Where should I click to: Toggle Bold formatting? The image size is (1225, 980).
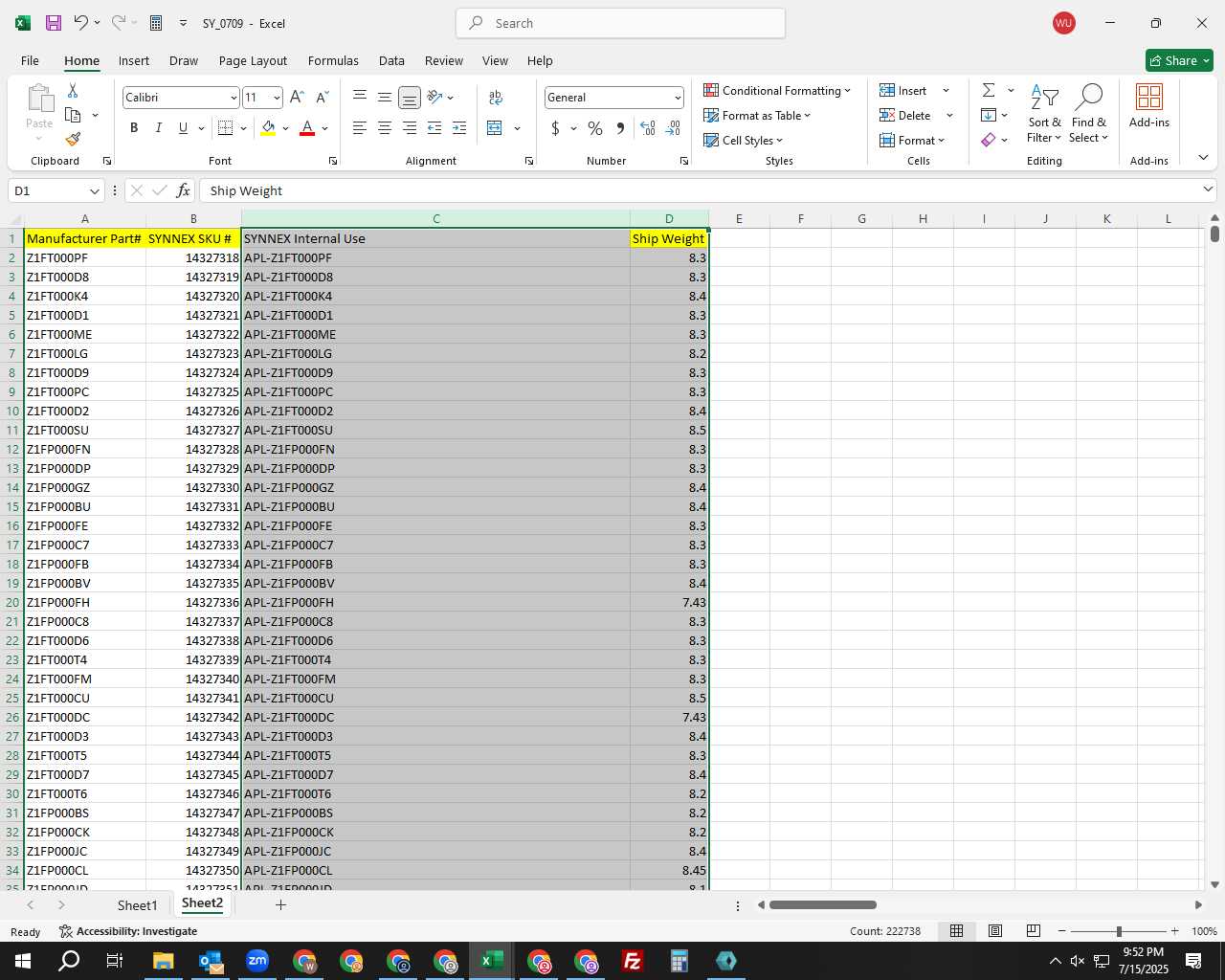point(134,128)
